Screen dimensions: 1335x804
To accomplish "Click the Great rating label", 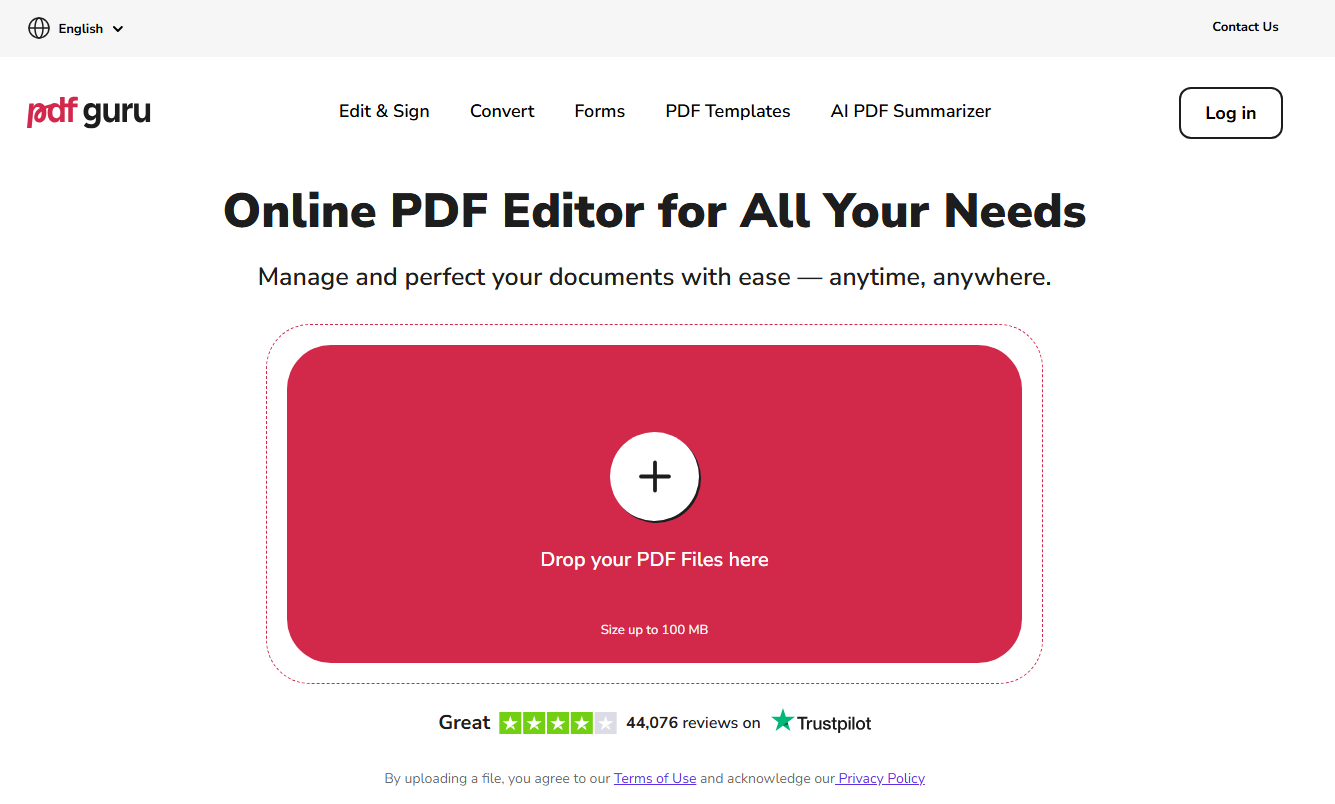I will 465,723.
